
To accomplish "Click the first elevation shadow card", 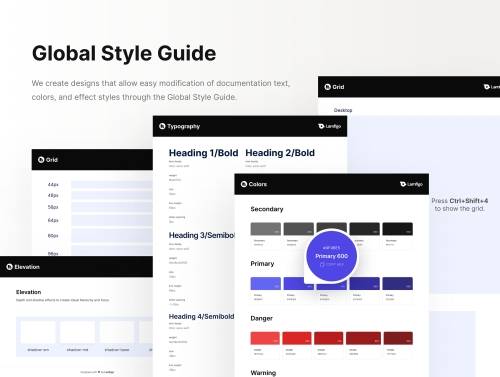I will tap(38, 332).
